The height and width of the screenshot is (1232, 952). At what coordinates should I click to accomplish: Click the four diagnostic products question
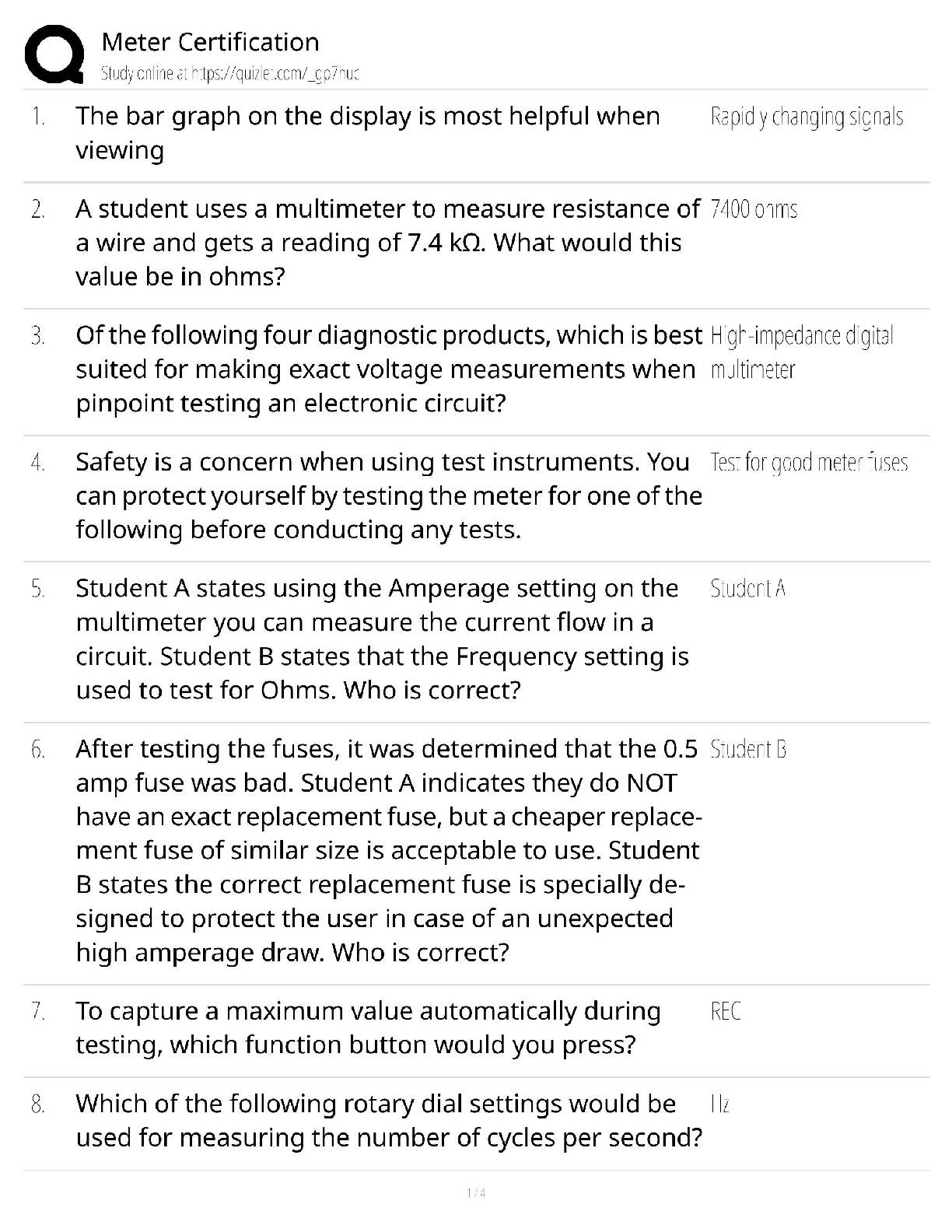tap(388, 369)
